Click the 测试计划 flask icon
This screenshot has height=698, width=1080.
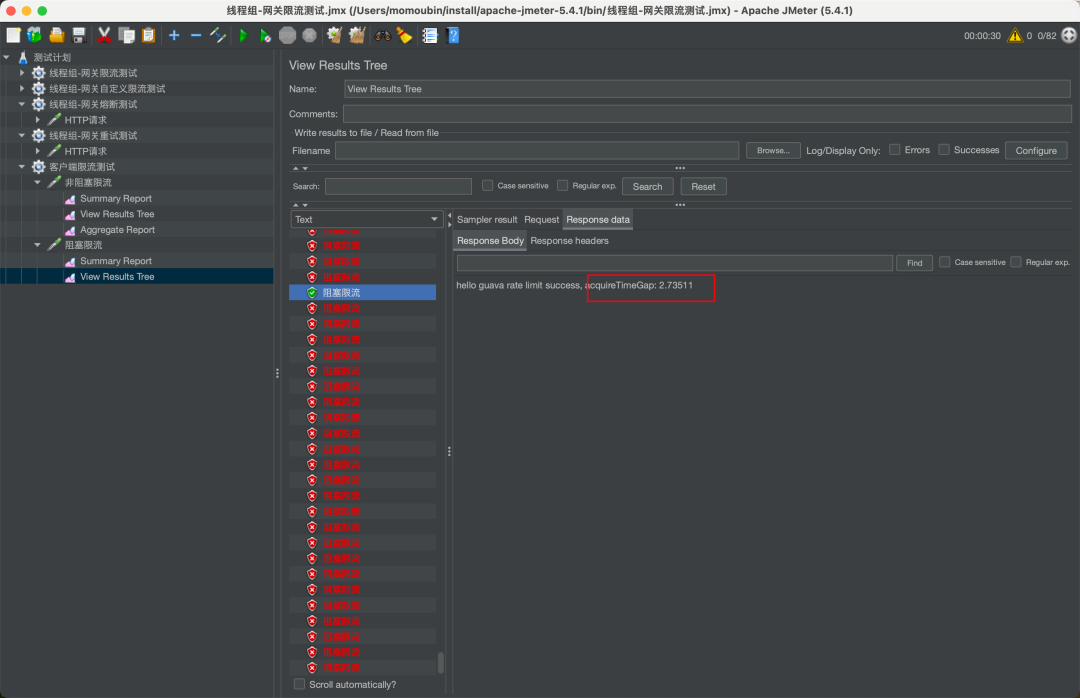[23, 57]
